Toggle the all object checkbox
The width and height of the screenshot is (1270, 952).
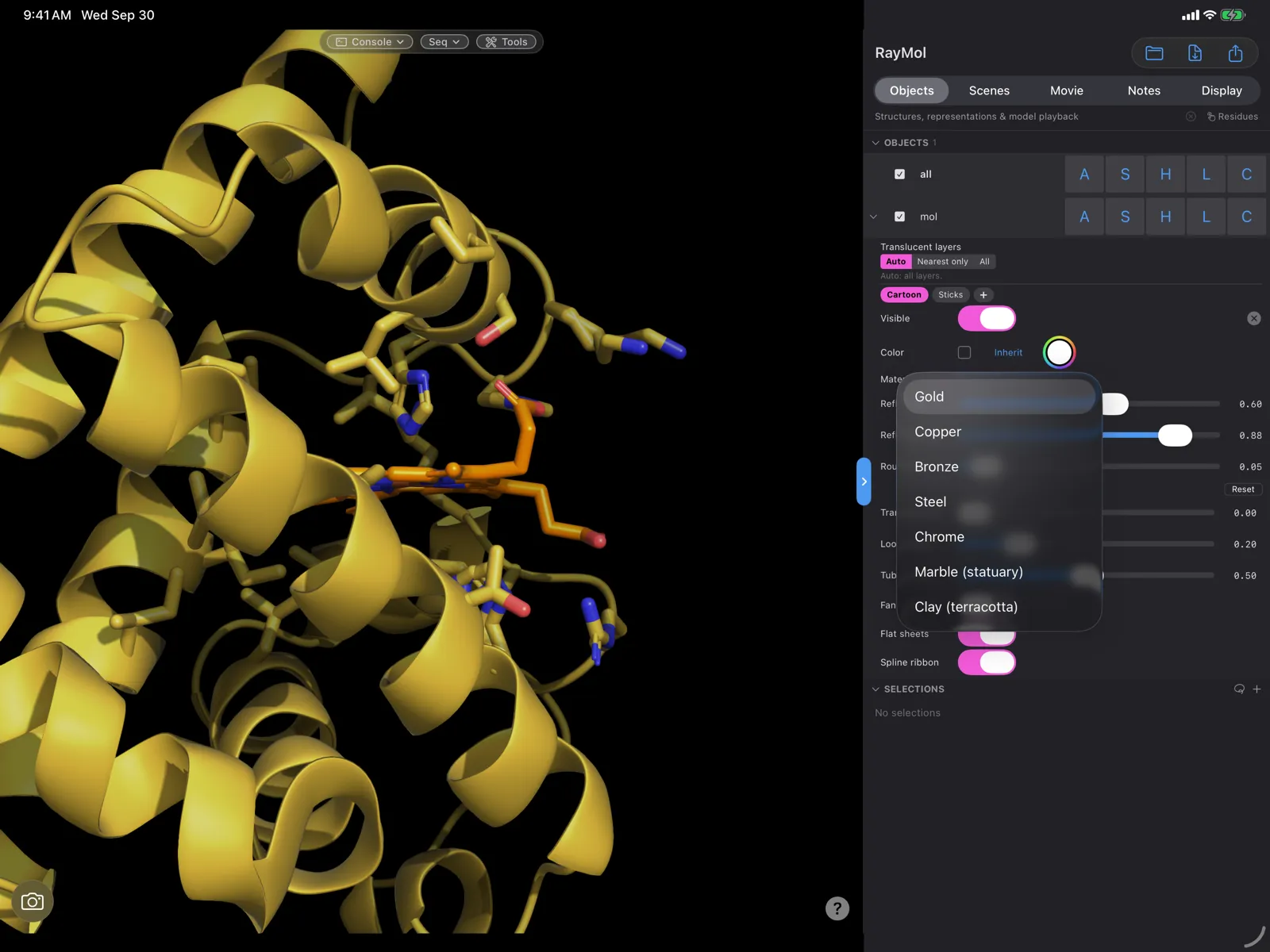[899, 174]
